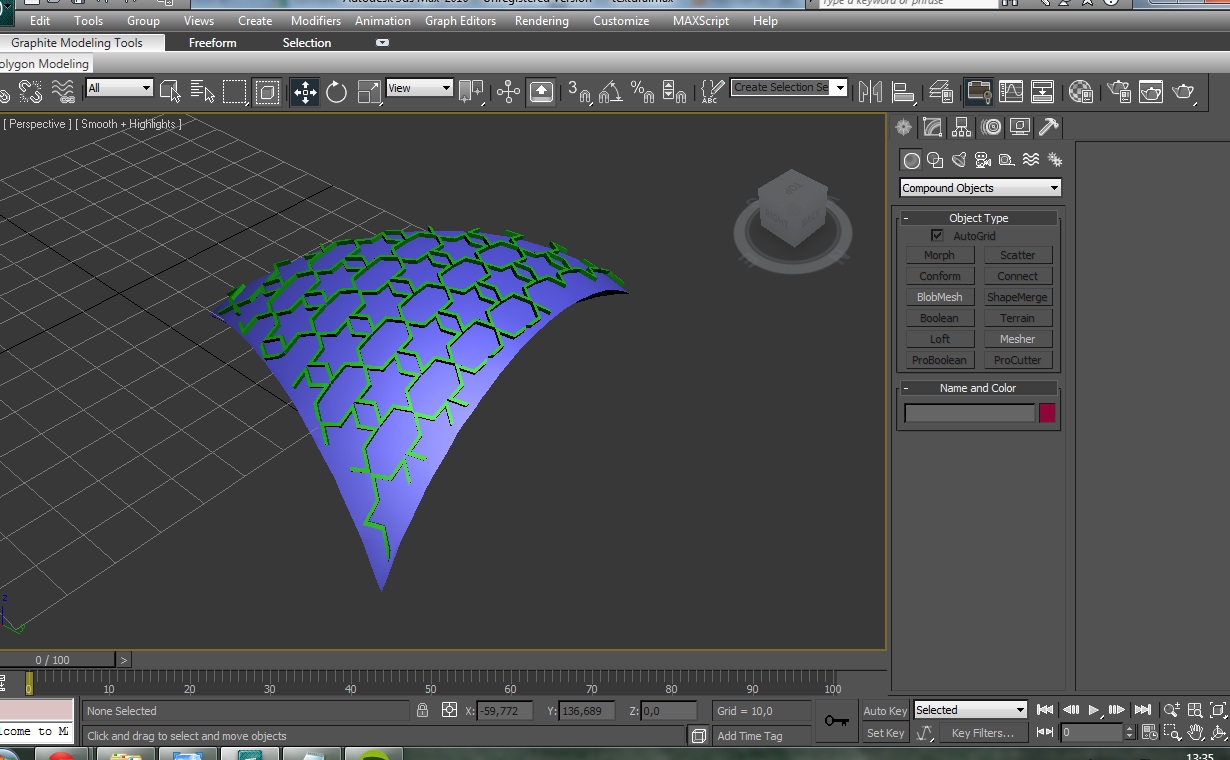Open the Compound Objects dropdown
This screenshot has width=1230, height=760.
point(980,188)
